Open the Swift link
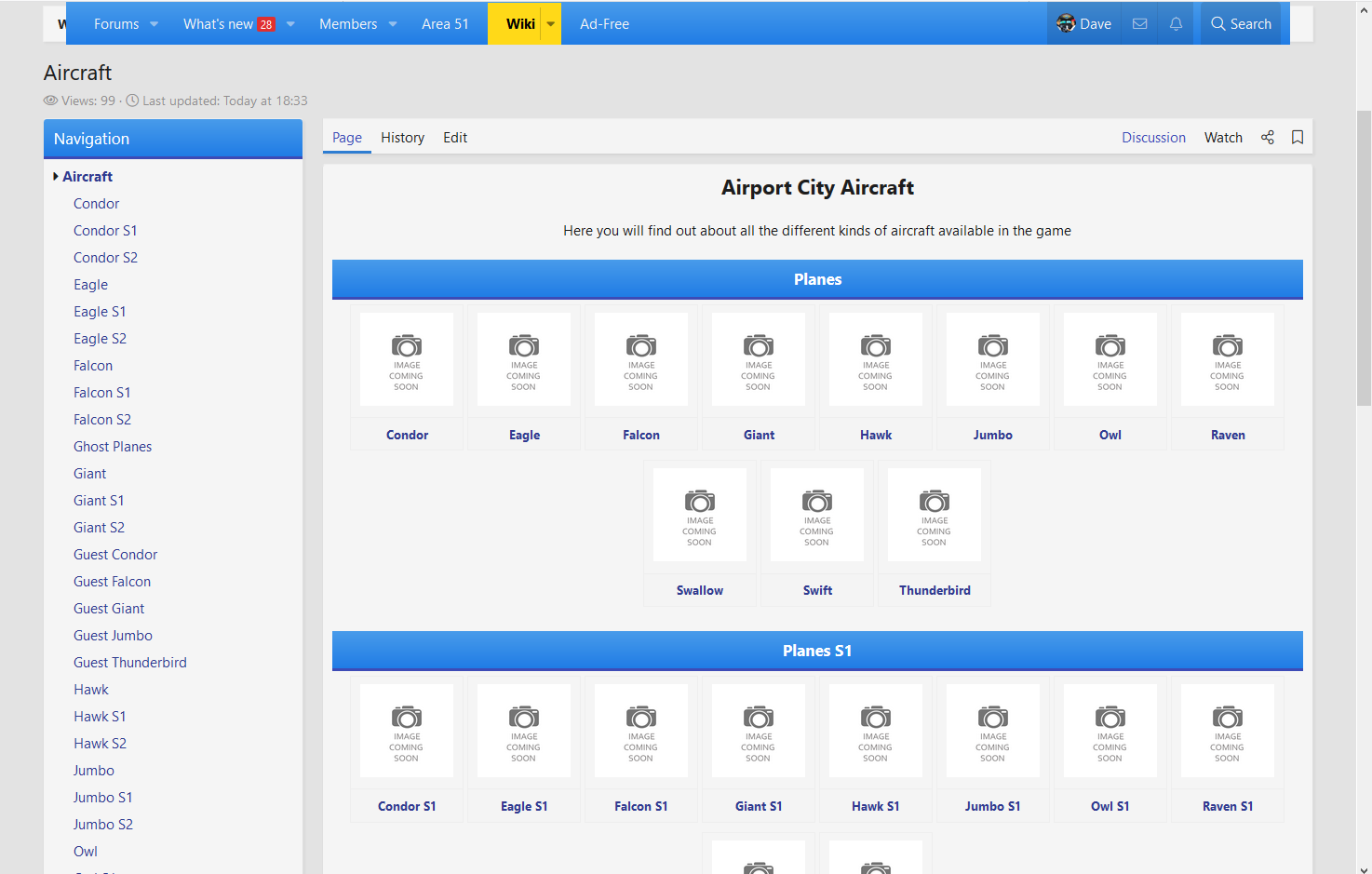Image resolution: width=1372 pixels, height=874 pixels. coord(818,590)
